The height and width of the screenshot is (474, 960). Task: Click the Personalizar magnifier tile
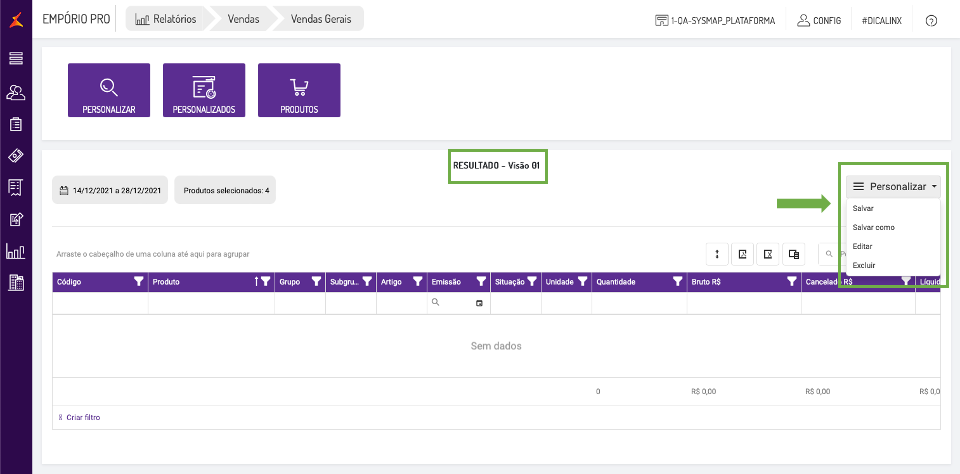point(109,91)
